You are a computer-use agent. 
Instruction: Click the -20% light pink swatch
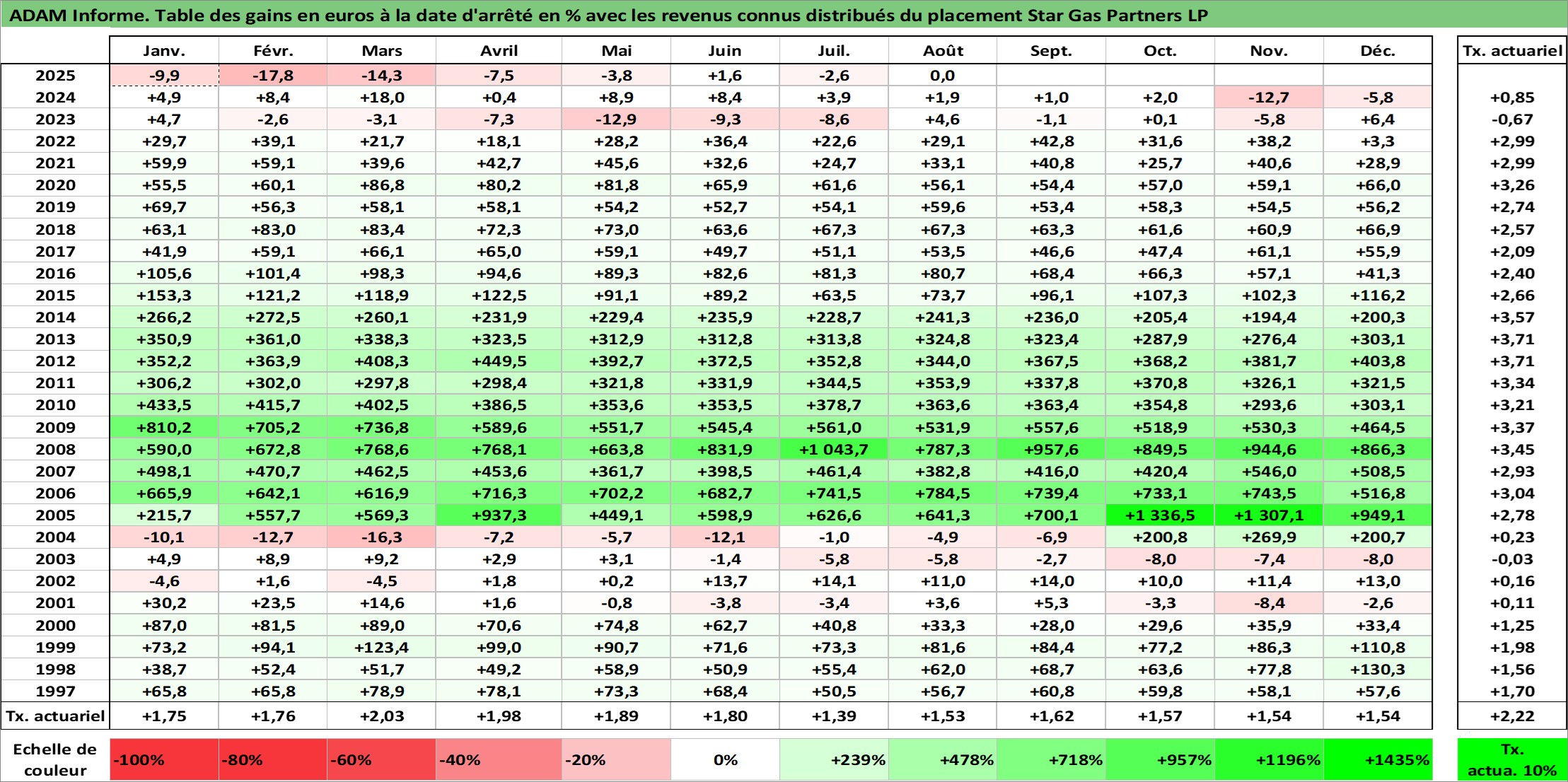pyautogui.click(x=616, y=760)
